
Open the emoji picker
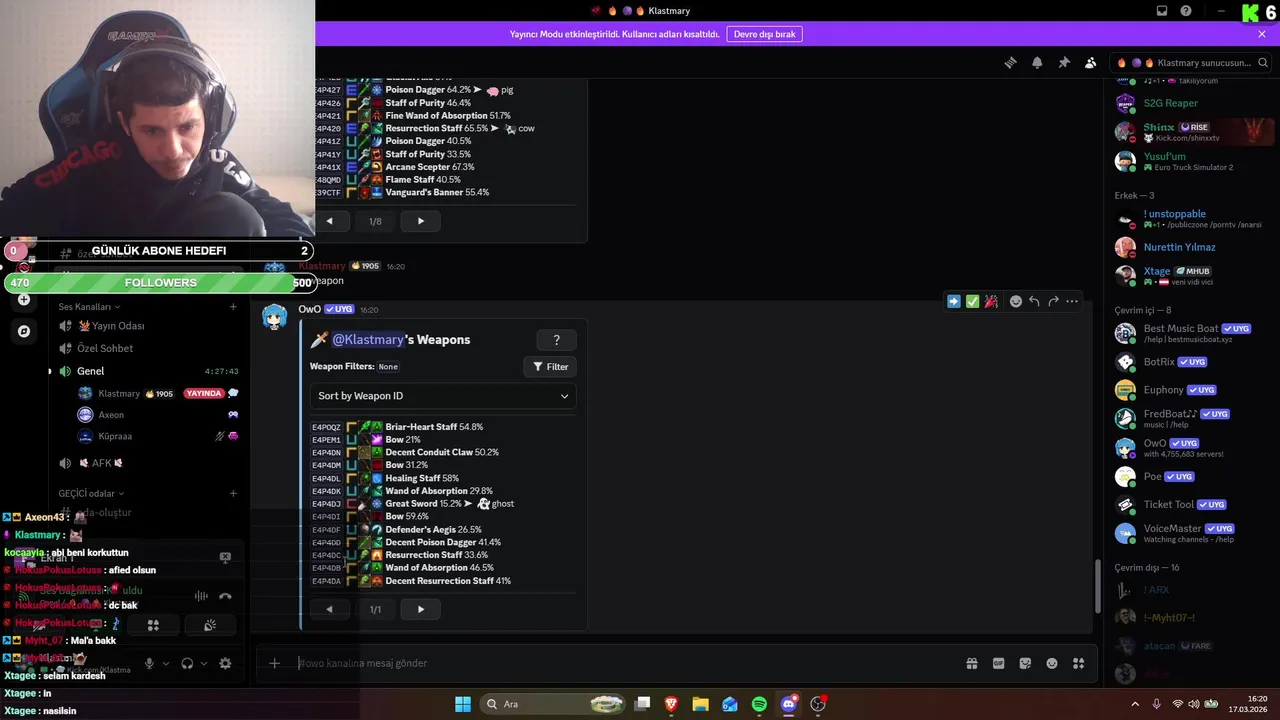coord(1052,663)
